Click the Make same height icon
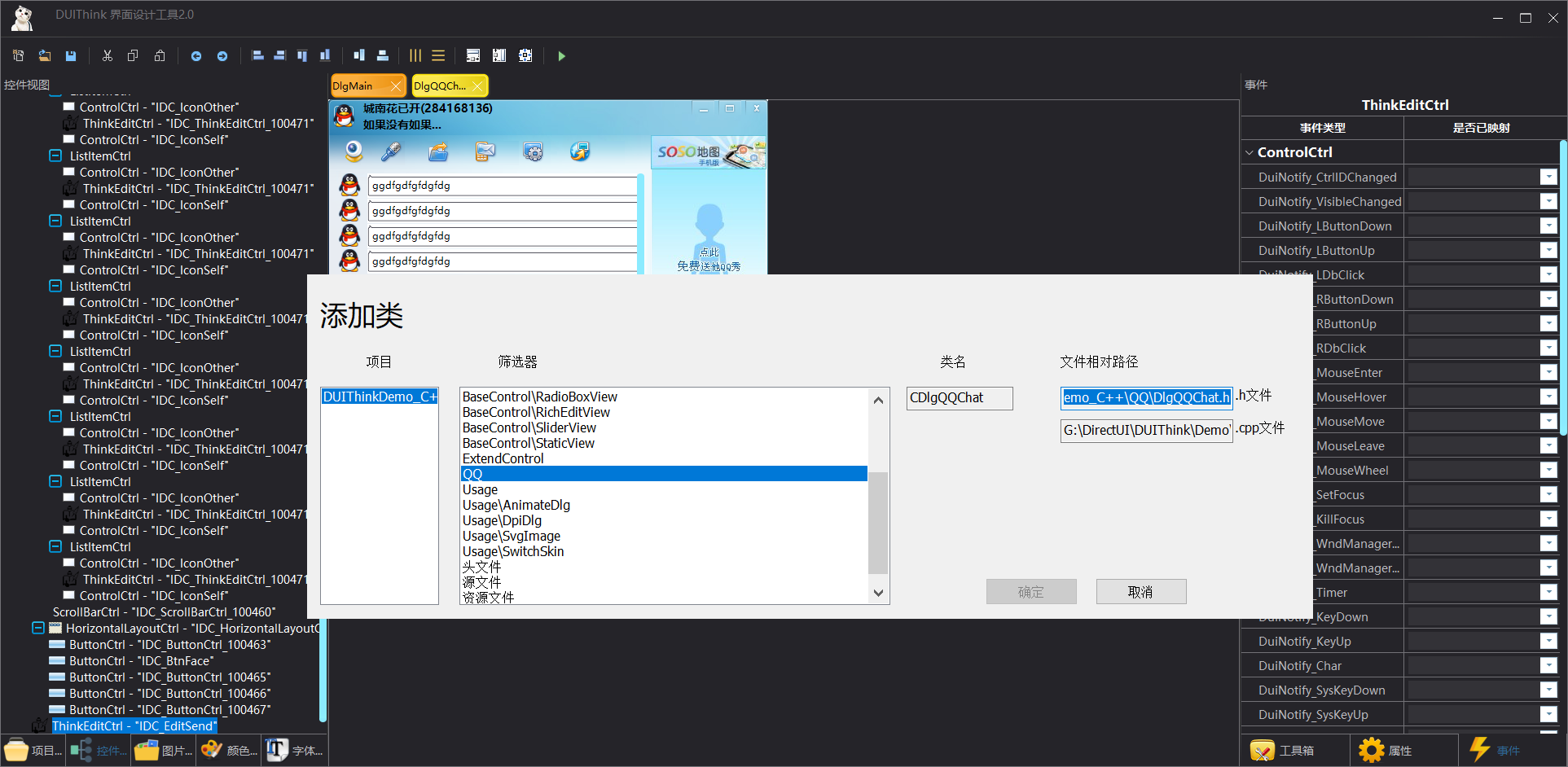 click(499, 55)
